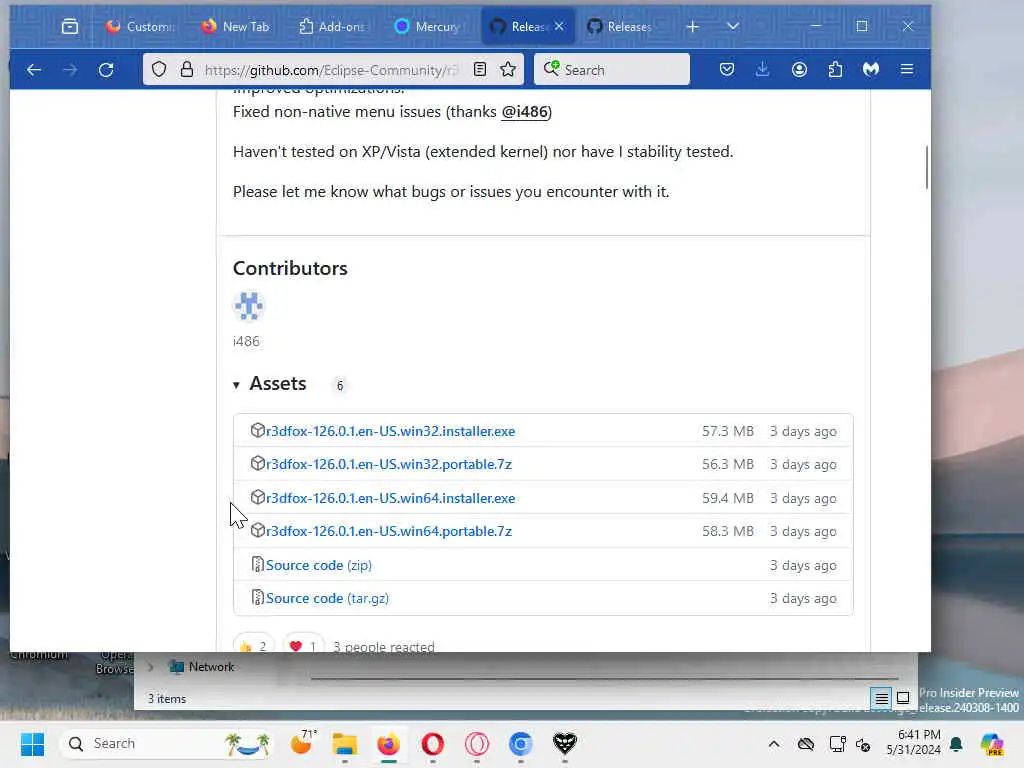Click the heart reaction button
This screenshot has width=1024, height=768.
click(303, 644)
